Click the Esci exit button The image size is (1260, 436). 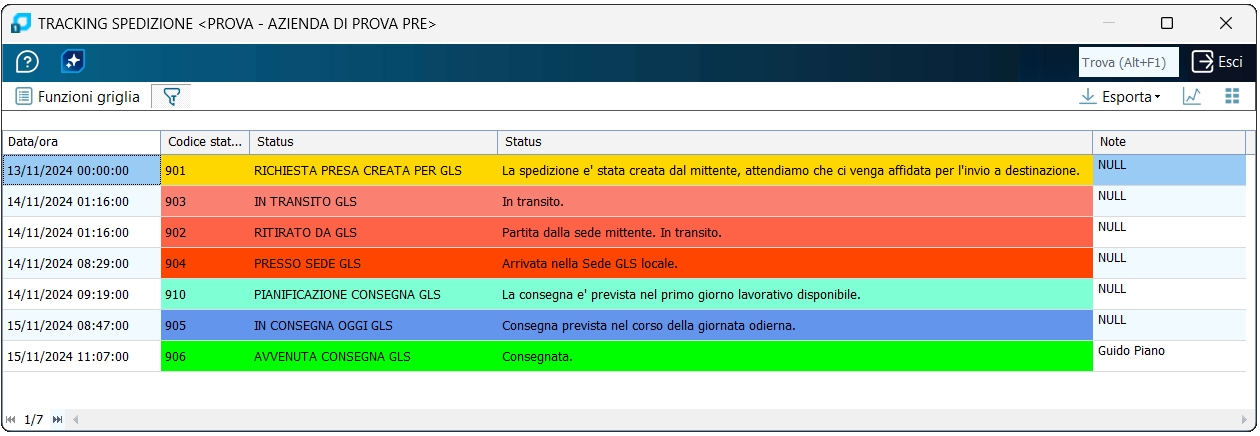(x=1217, y=62)
